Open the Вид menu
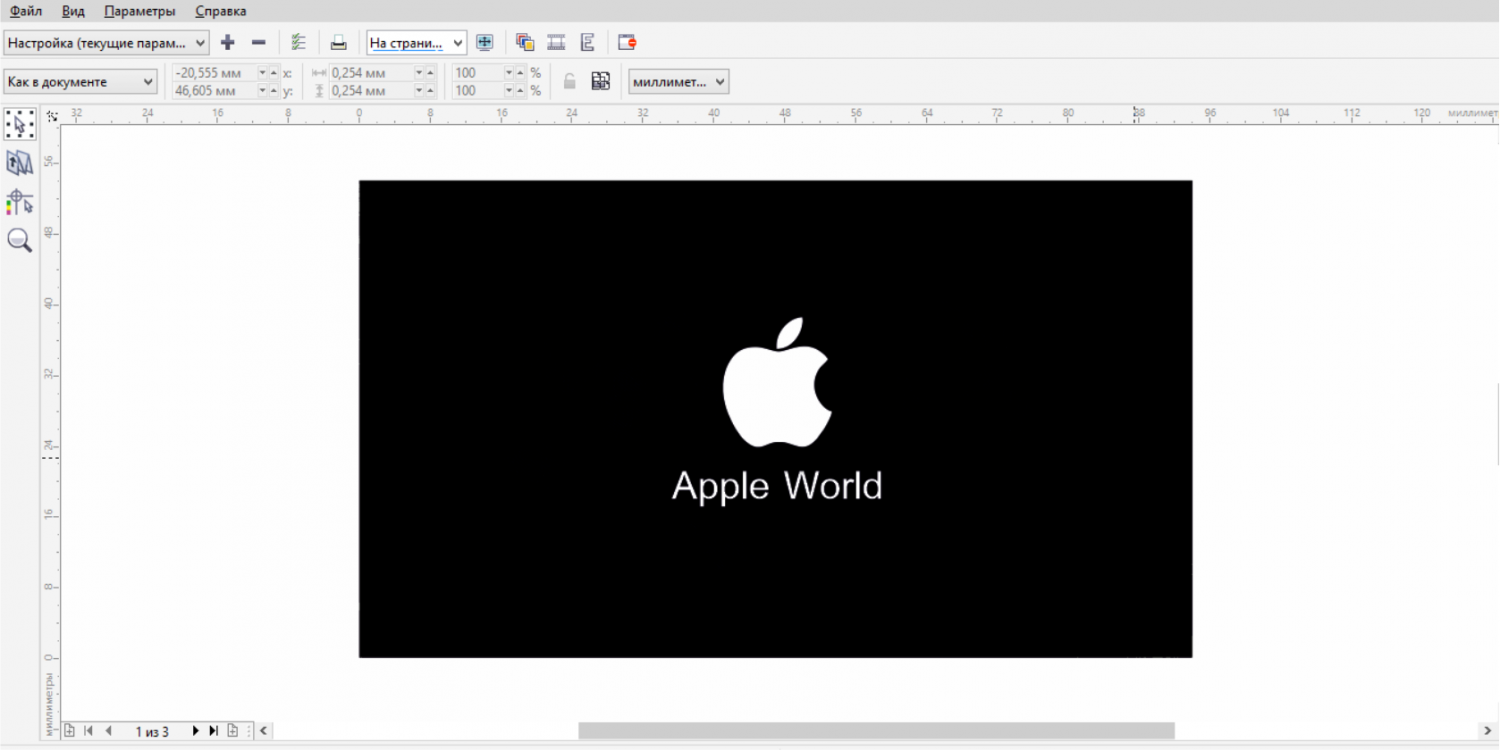Image resolution: width=1500 pixels, height=750 pixels. pos(73,11)
